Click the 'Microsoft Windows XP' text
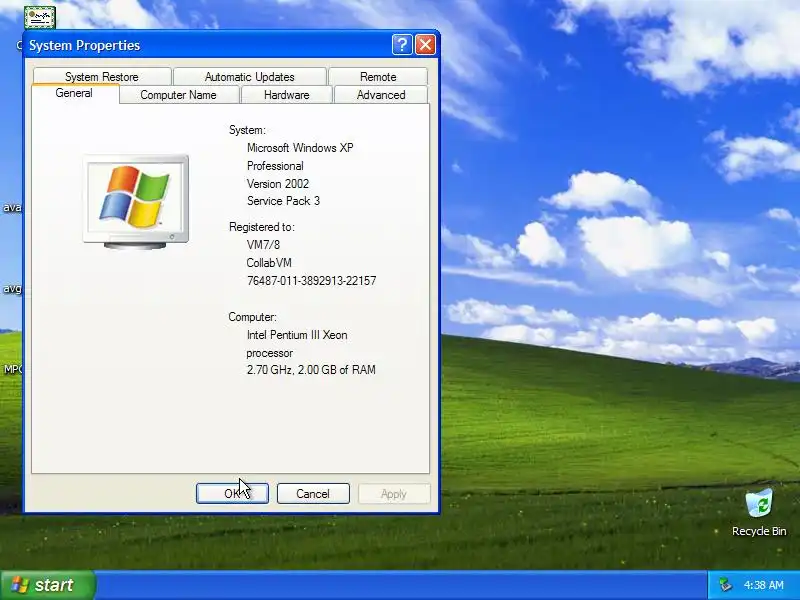The image size is (800, 600). pyautogui.click(x=300, y=148)
